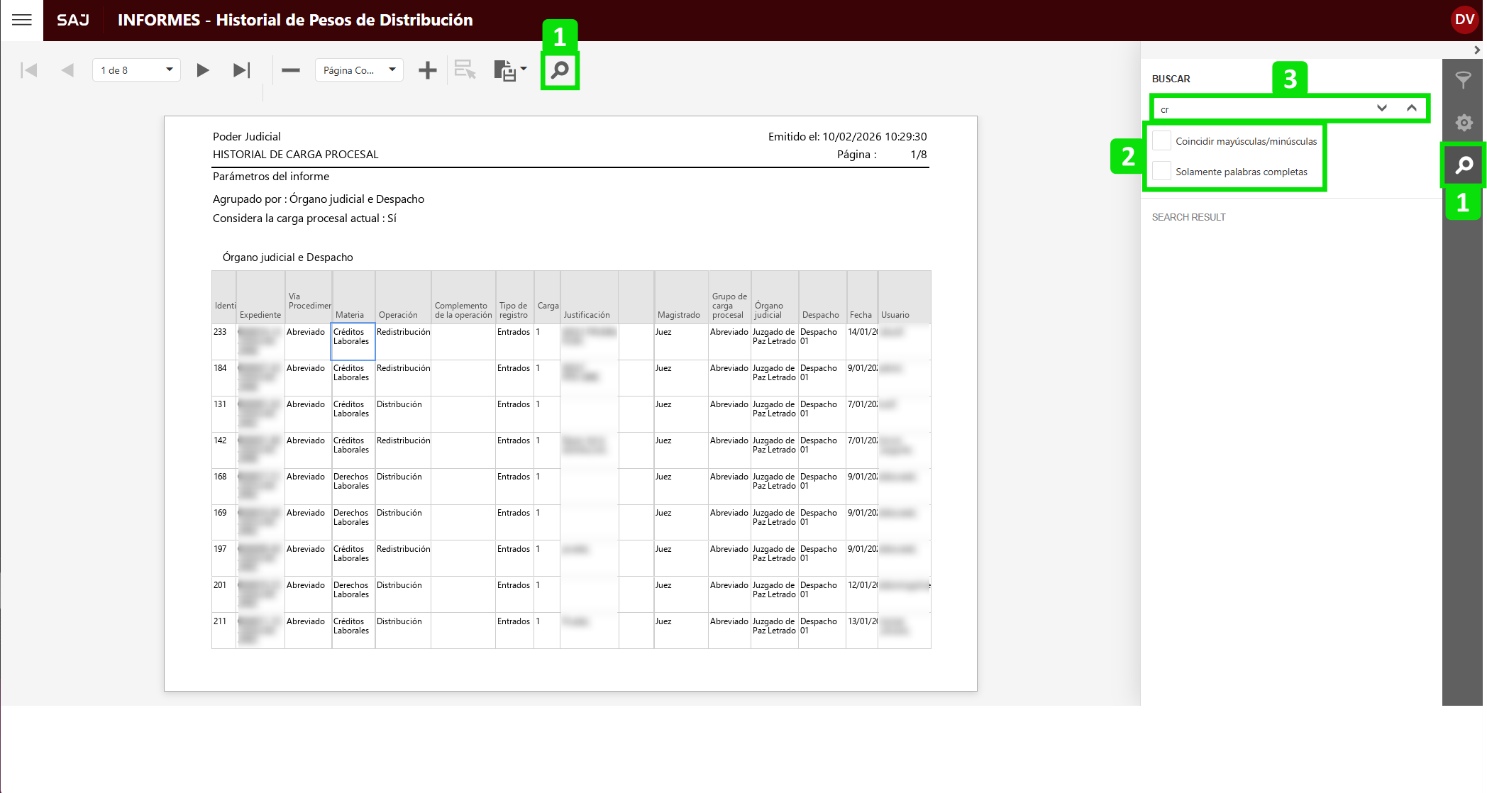Open the page number '1 de 8' dropdown
This screenshot has width=1487, height=793.
[x=136, y=70]
